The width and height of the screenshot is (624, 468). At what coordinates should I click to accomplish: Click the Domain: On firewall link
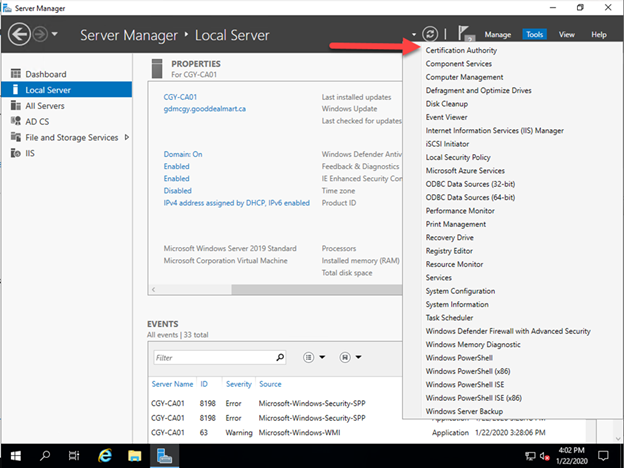point(183,154)
